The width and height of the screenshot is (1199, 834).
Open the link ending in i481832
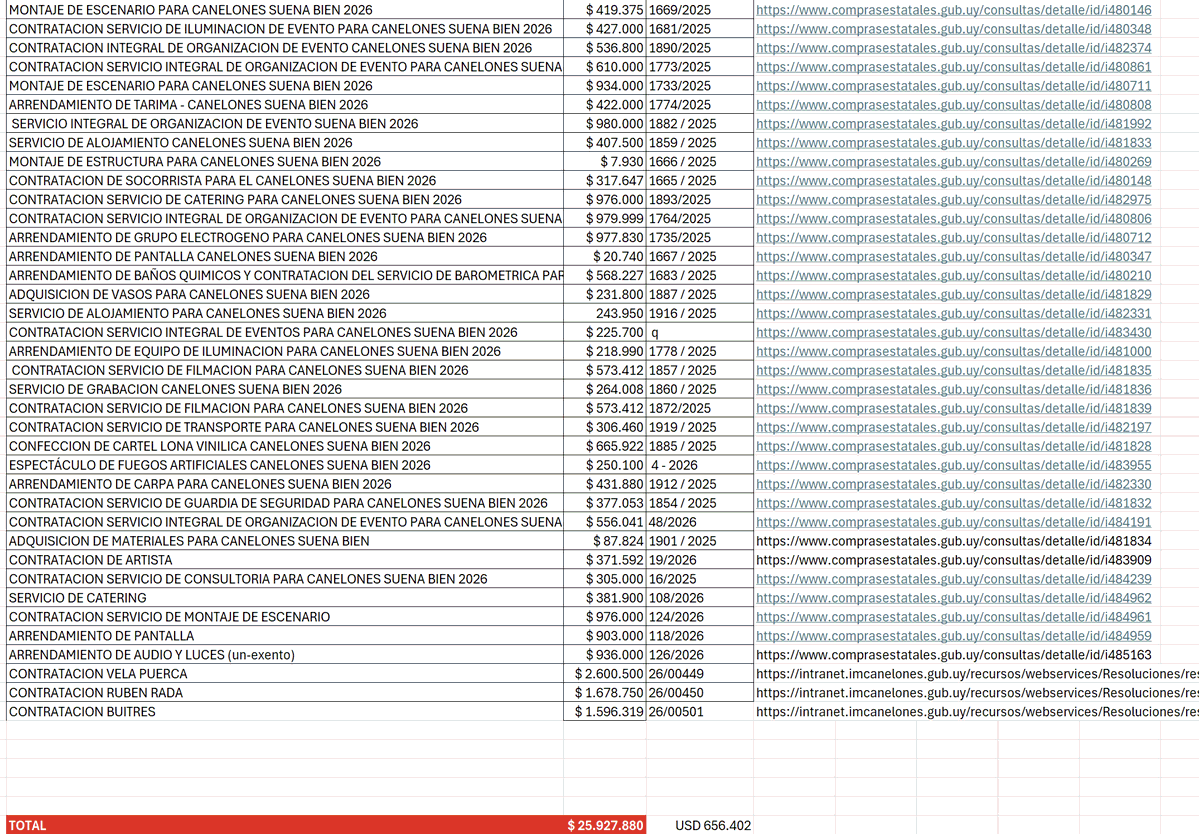(954, 503)
